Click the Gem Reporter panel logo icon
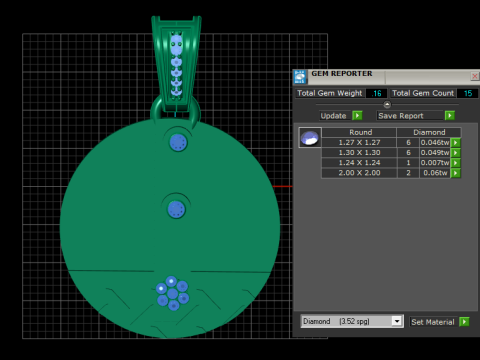 (300, 77)
